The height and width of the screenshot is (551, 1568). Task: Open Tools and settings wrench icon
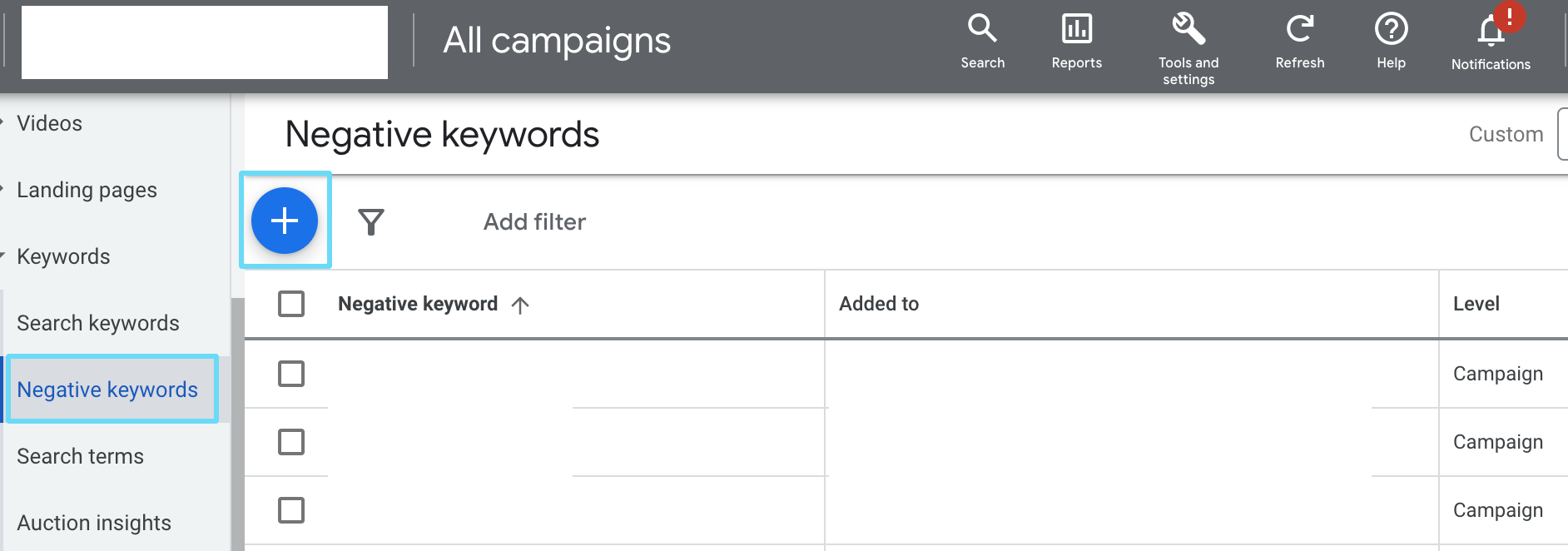click(x=1188, y=28)
